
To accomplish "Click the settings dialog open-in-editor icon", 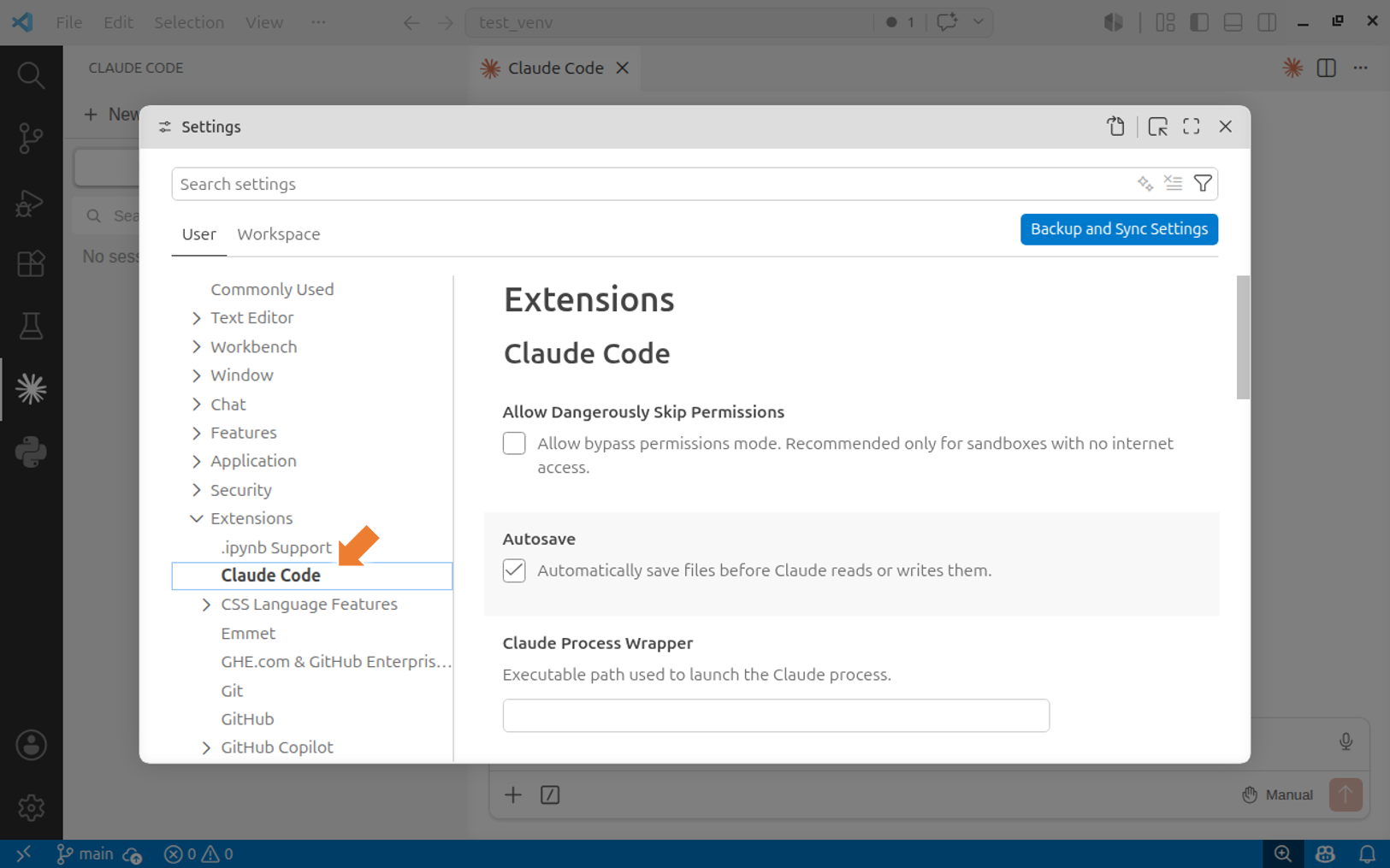I will (1157, 127).
